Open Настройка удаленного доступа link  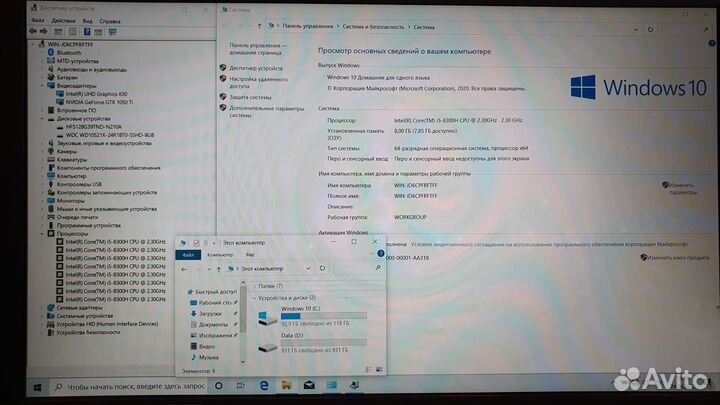259,83
